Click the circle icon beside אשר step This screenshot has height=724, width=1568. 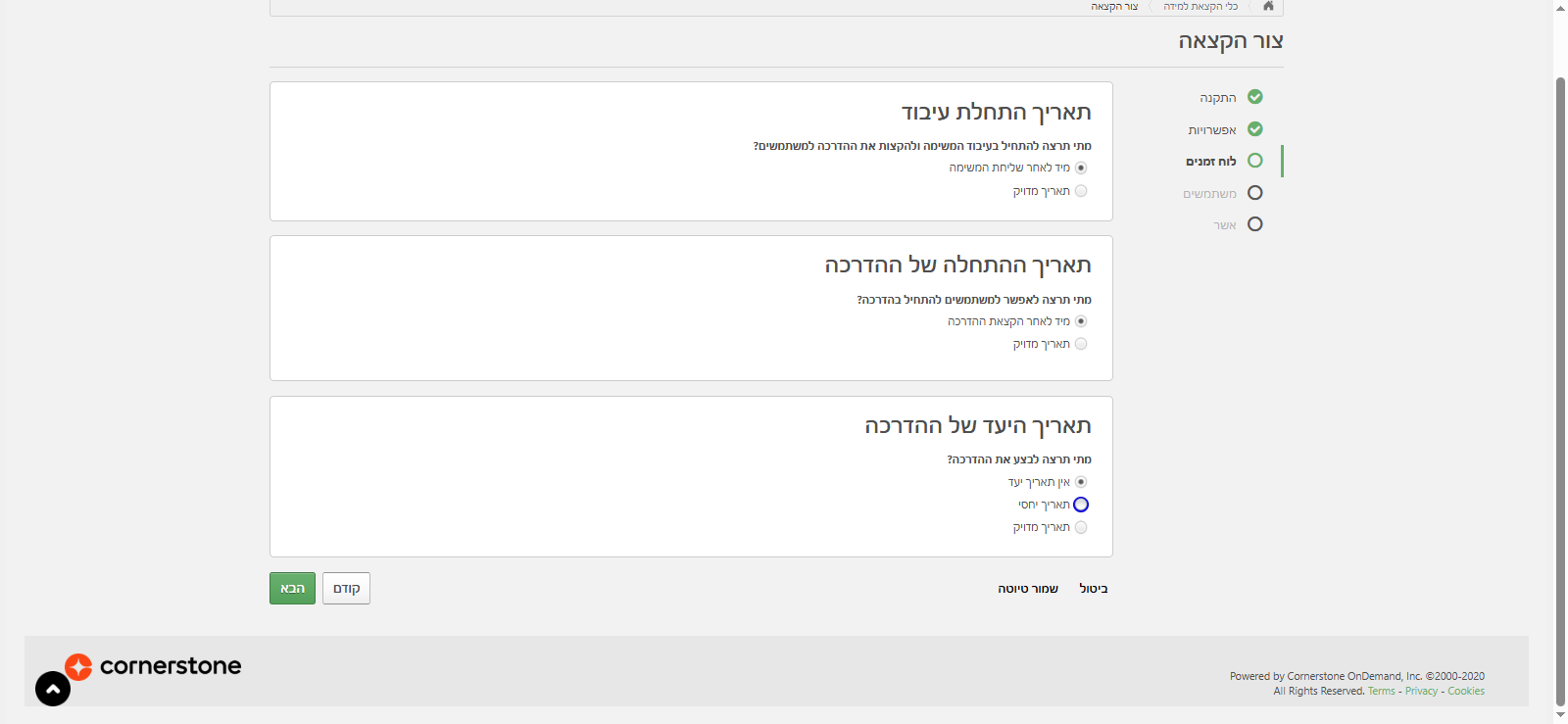coord(1255,224)
